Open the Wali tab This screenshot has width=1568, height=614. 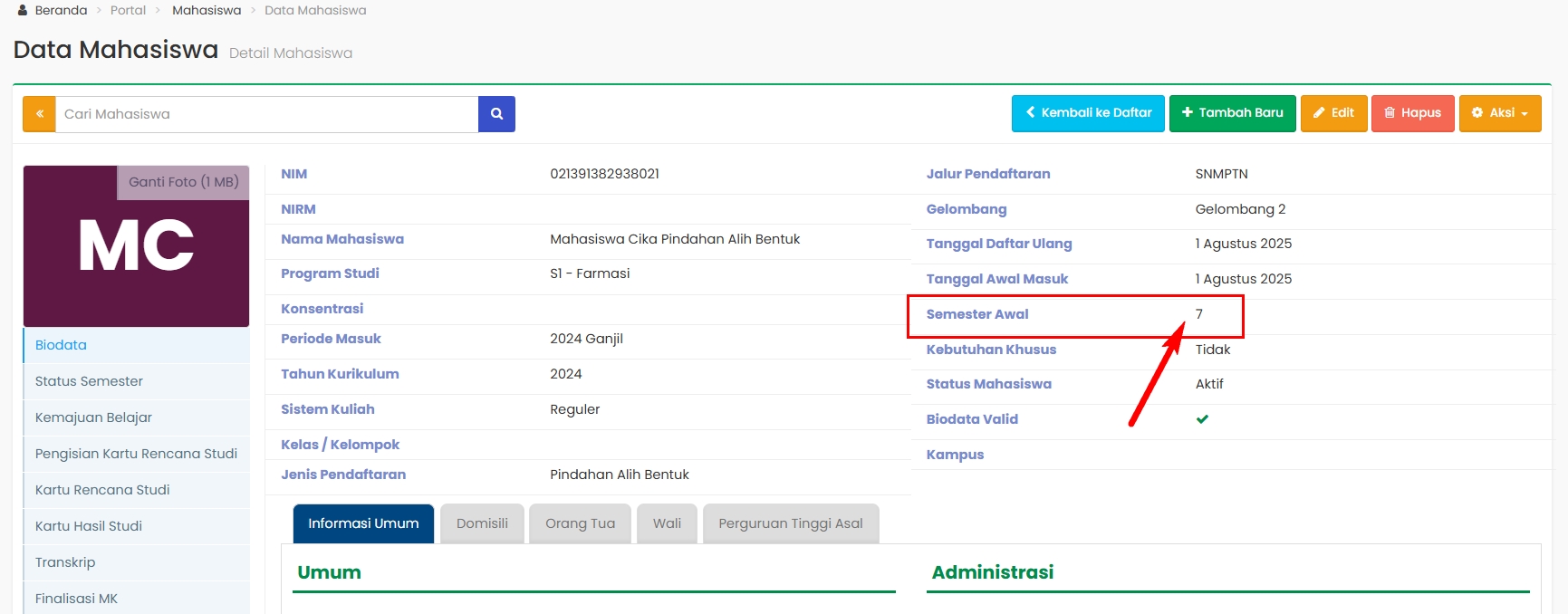[x=667, y=523]
